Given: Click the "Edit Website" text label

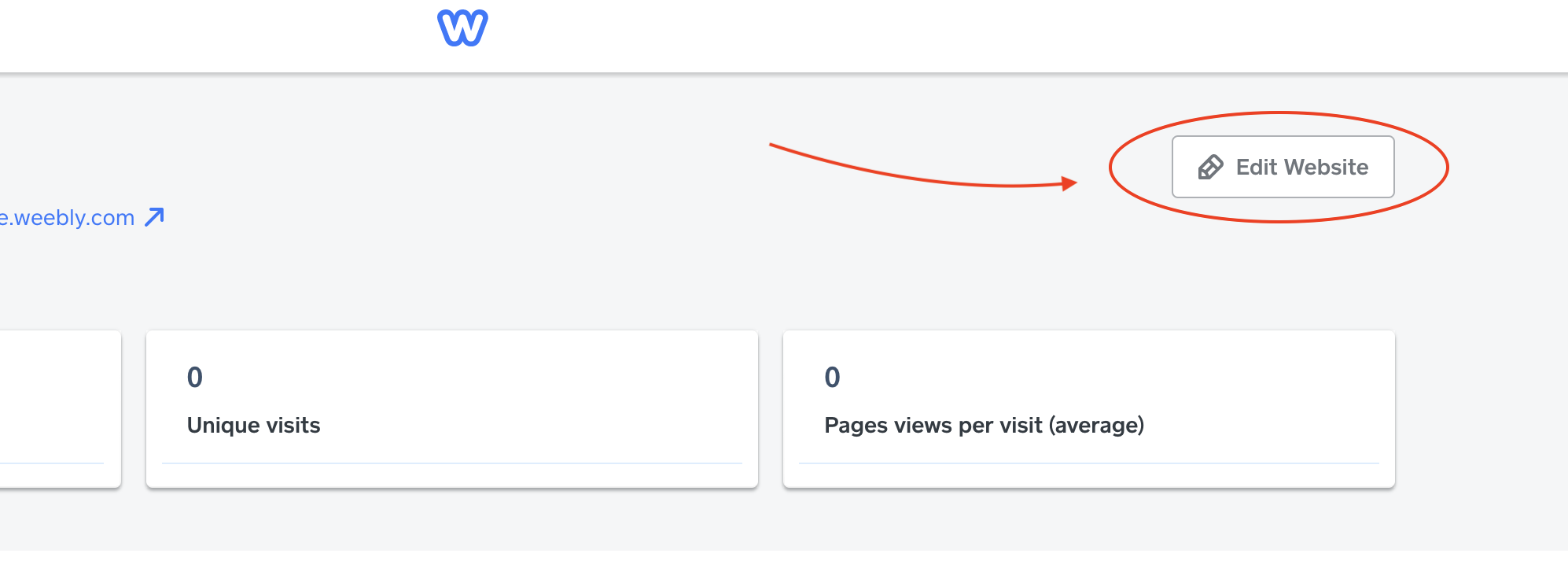Looking at the screenshot, I should tap(1301, 168).
